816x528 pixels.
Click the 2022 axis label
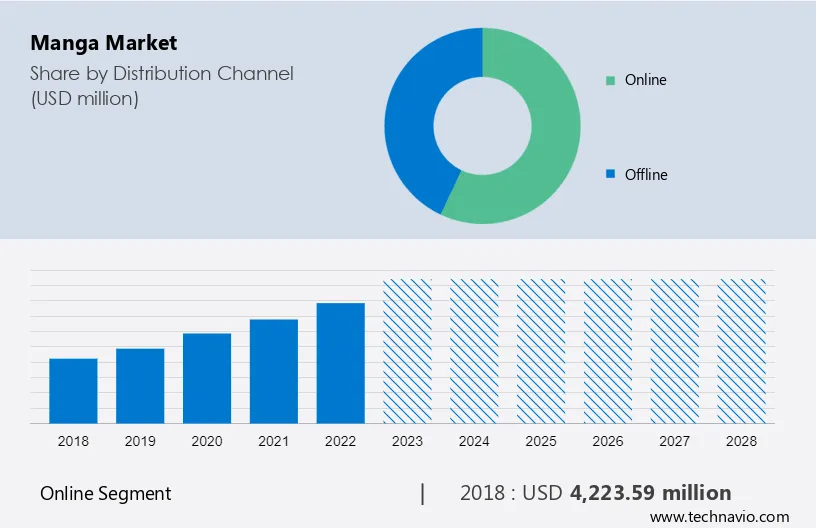click(x=340, y=441)
